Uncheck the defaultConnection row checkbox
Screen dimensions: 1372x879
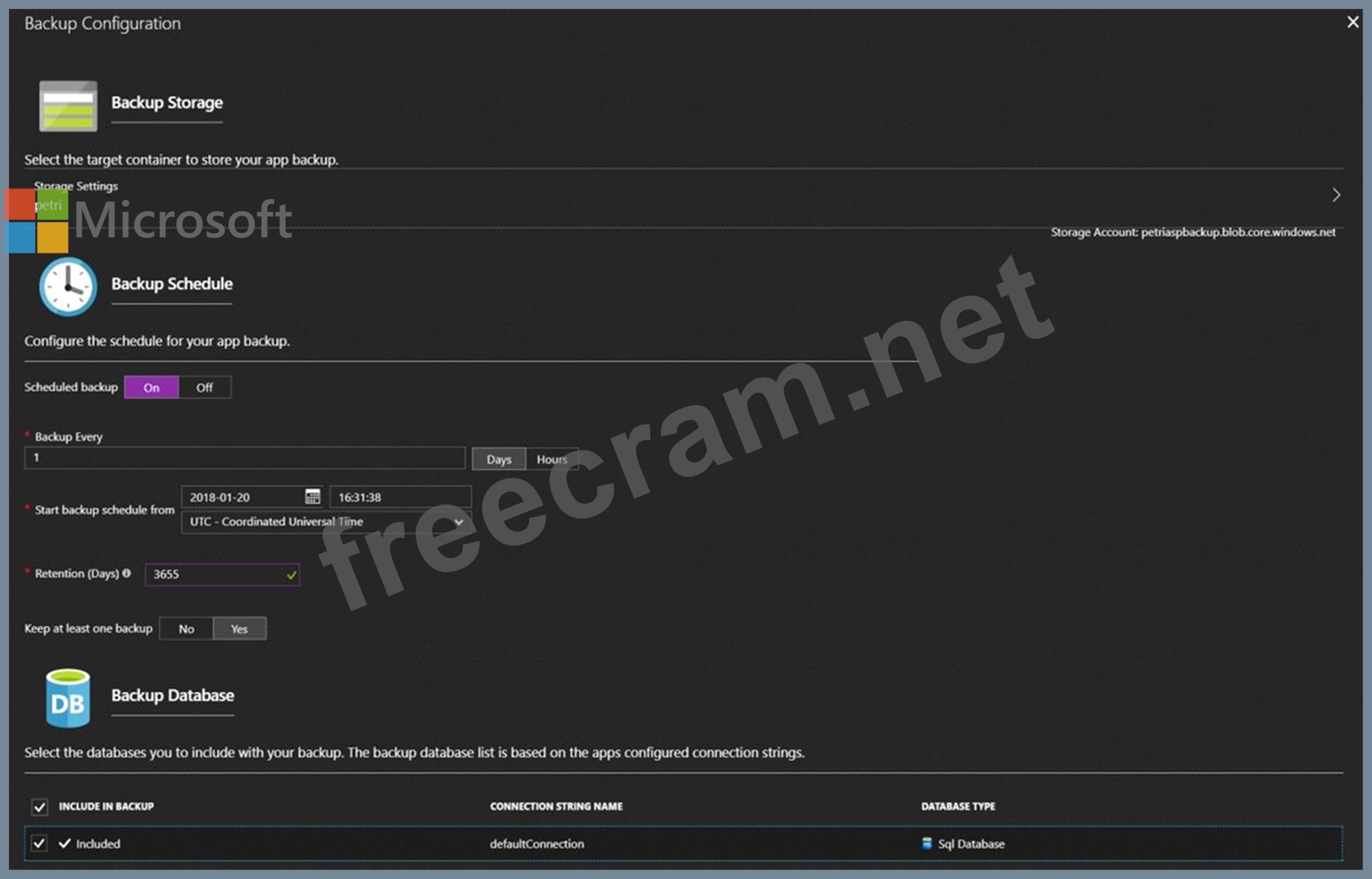point(39,843)
